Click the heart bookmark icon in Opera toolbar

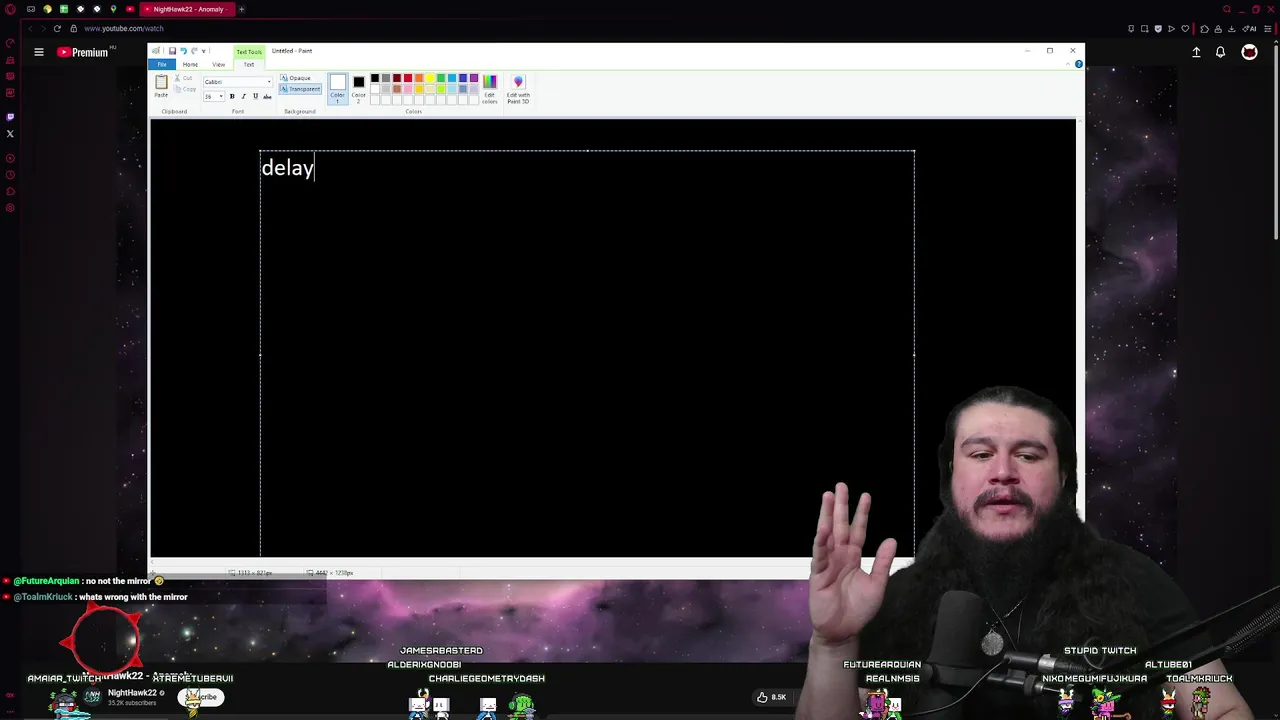point(1185,29)
